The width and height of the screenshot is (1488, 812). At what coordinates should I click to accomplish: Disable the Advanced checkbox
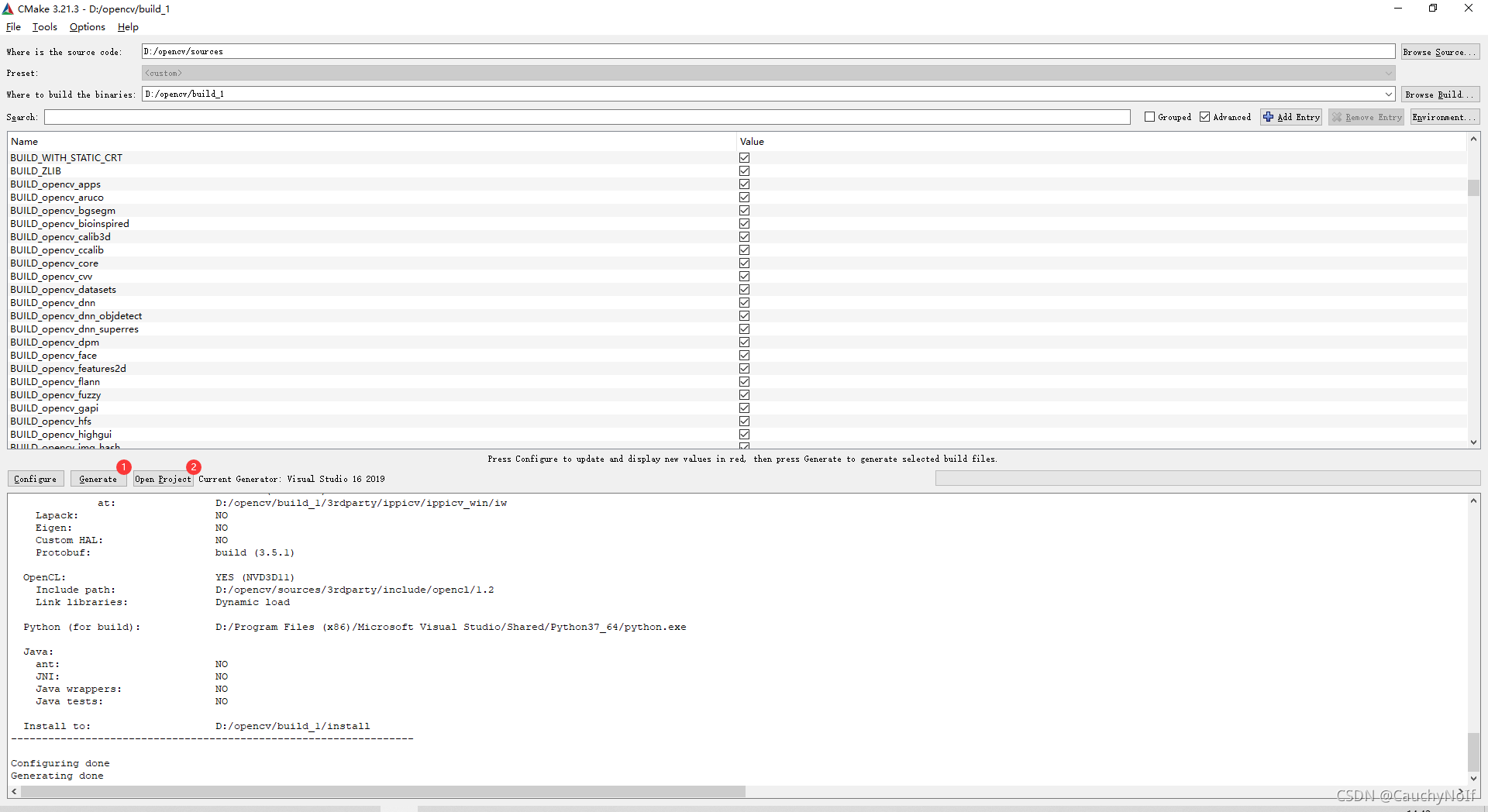tap(1204, 116)
